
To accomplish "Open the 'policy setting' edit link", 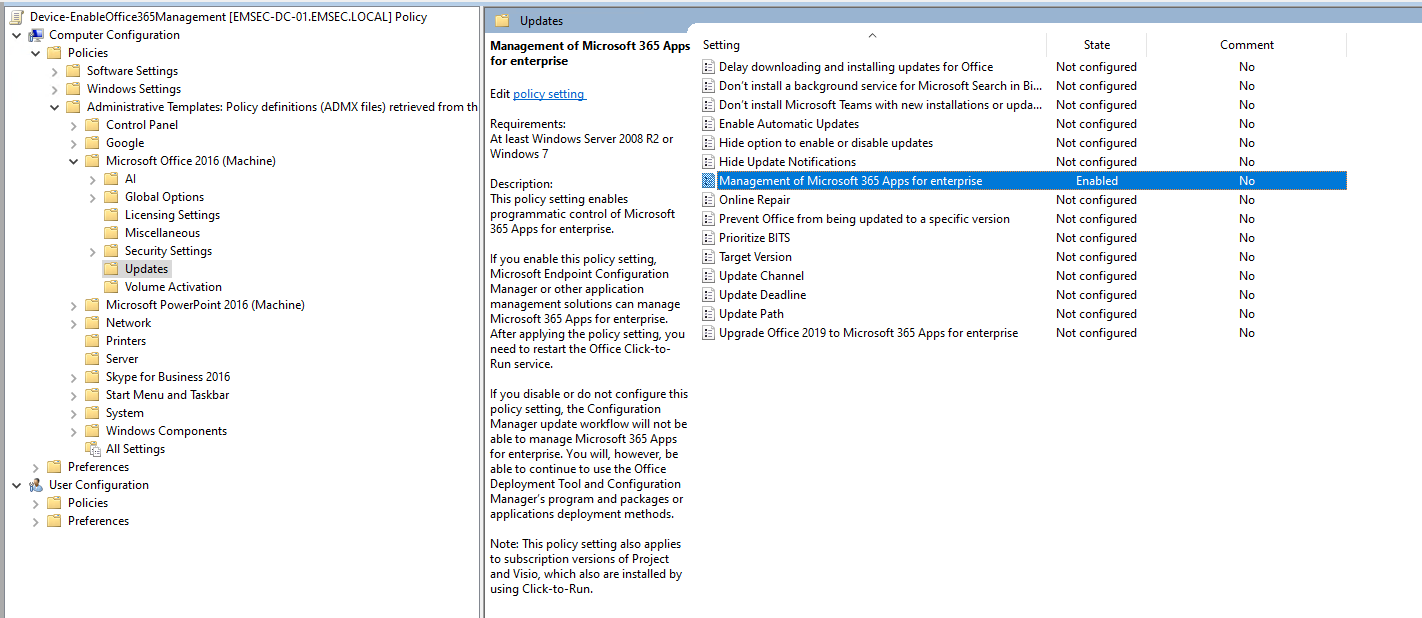I will (548, 94).
